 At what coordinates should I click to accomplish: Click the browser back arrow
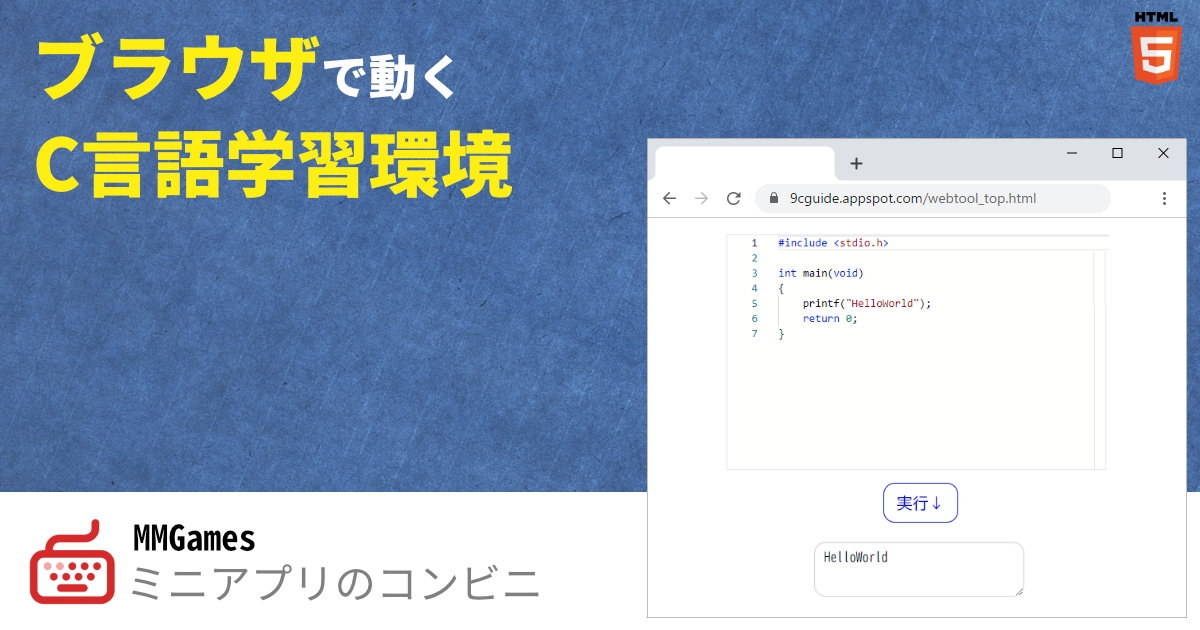click(669, 198)
